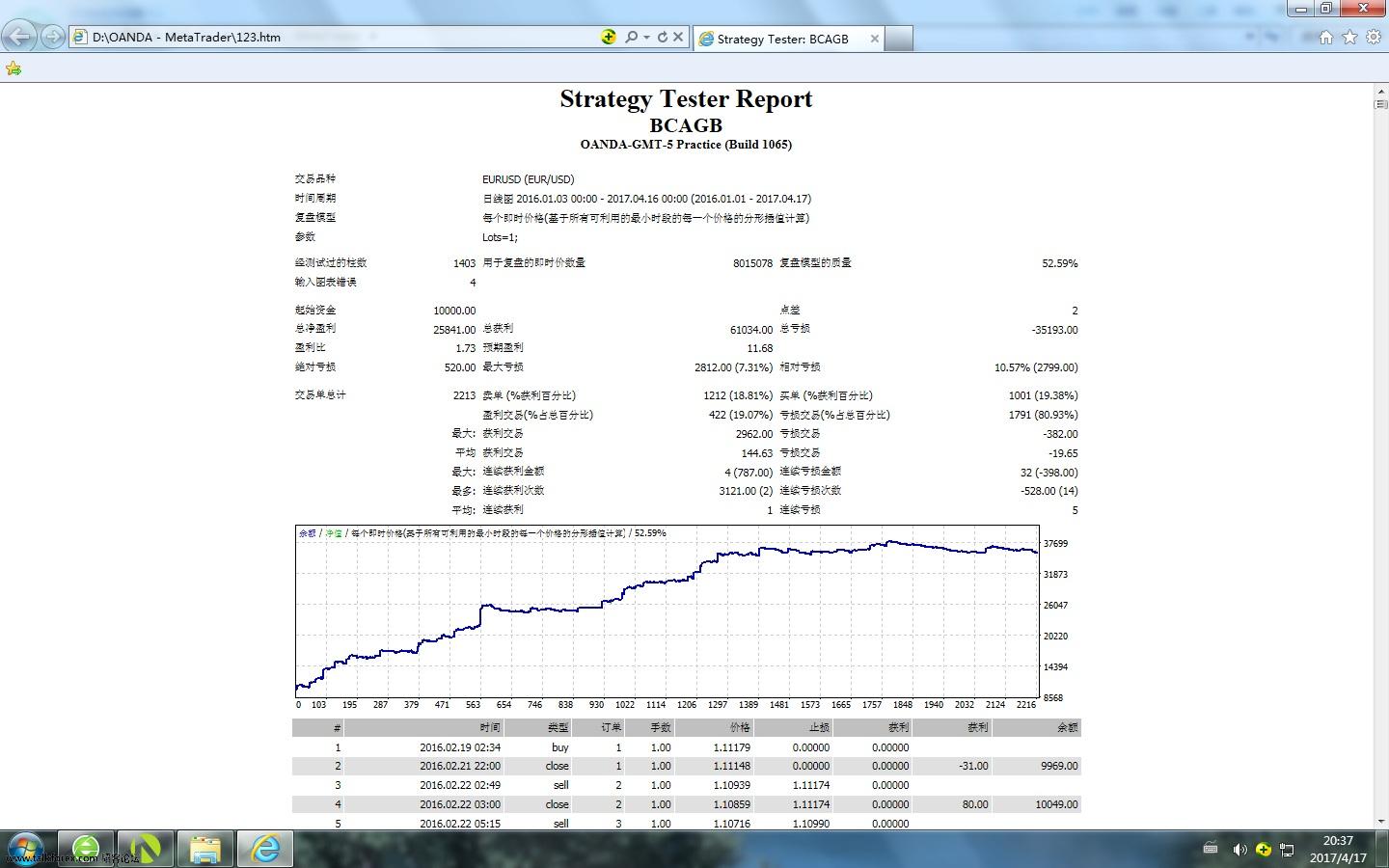Click the loss trades value '1791 (80.93%)'
Viewport: 1389px width, 868px height.
coord(1043,415)
